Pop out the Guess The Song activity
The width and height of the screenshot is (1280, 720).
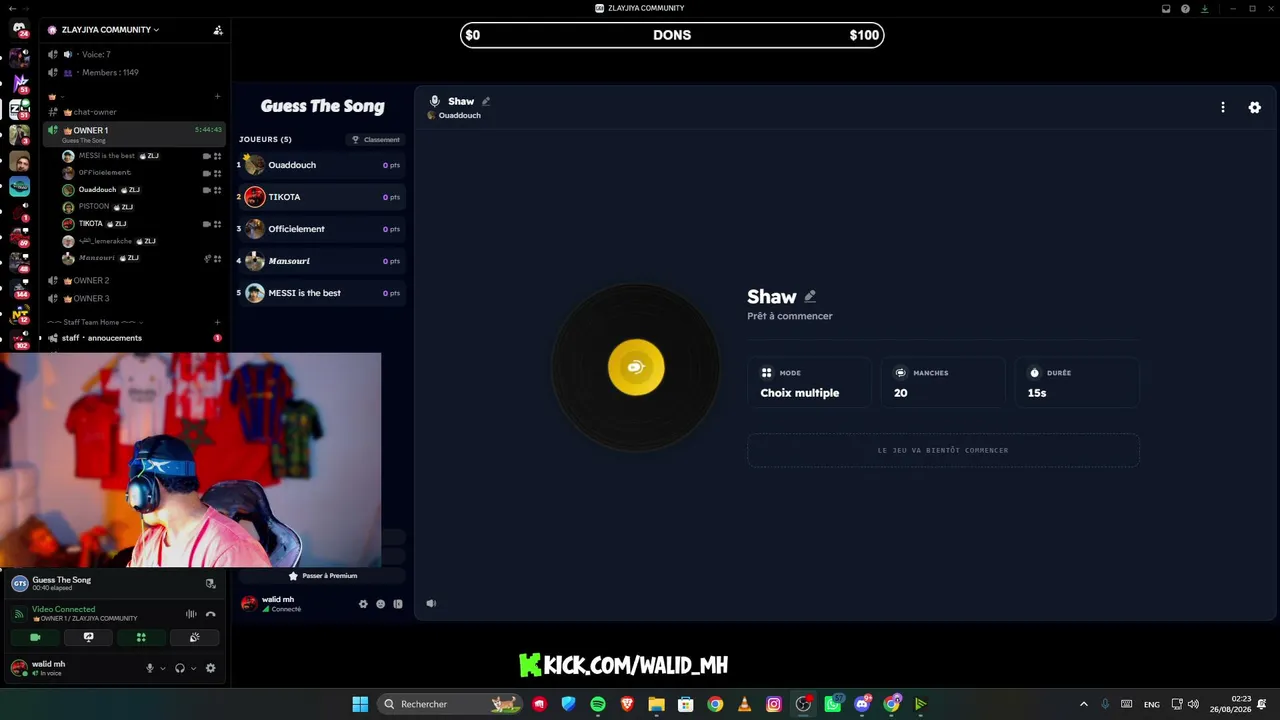click(x=210, y=583)
